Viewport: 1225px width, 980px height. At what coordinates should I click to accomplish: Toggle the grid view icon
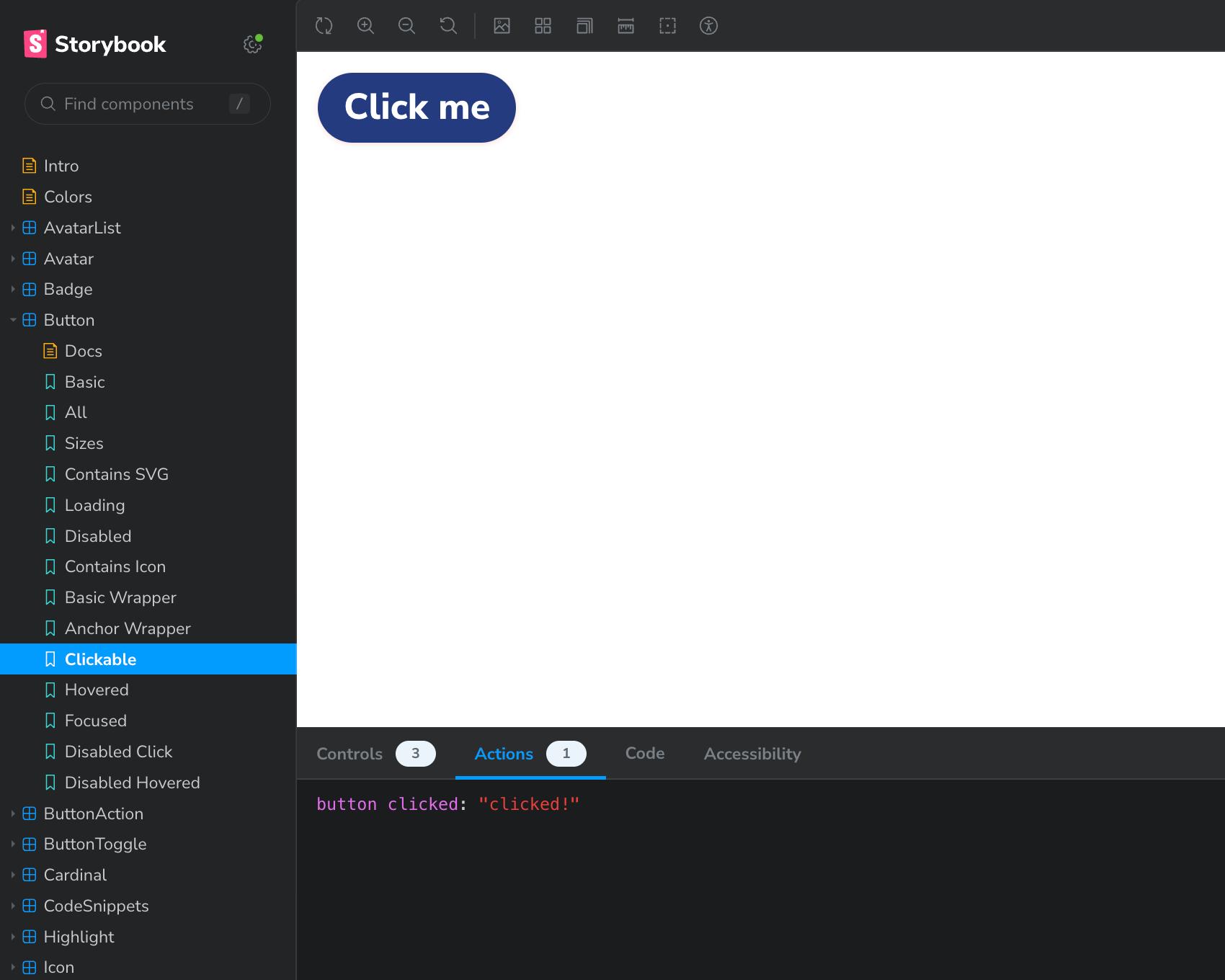(543, 26)
